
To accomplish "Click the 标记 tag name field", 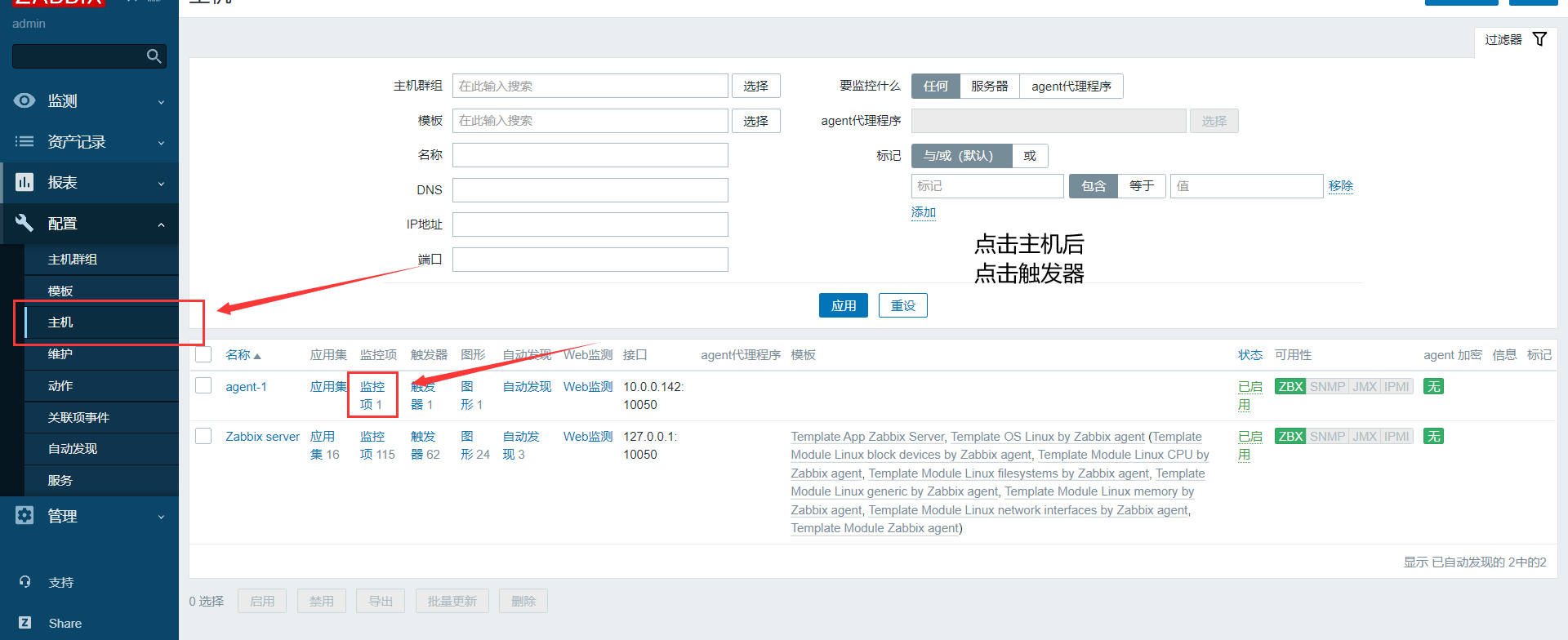I will (987, 186).
